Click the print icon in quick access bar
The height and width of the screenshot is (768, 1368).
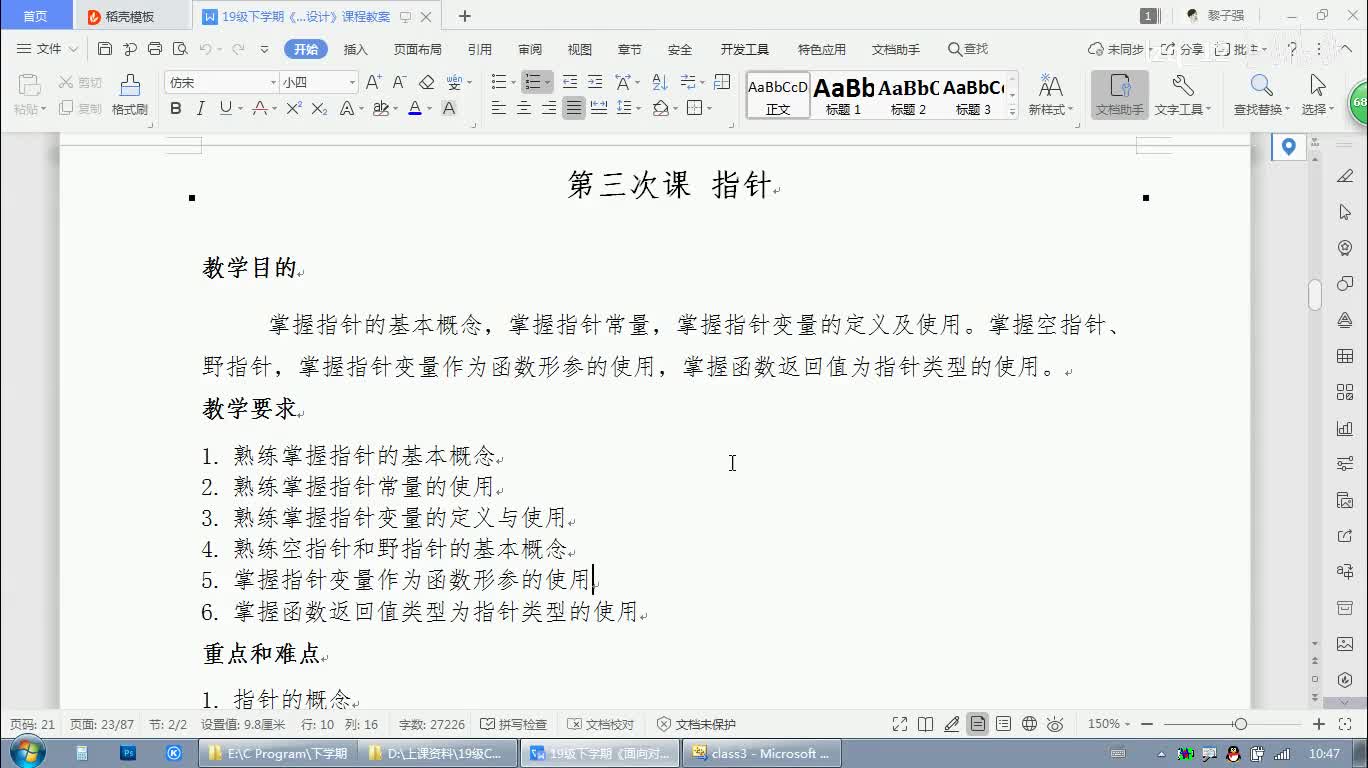tap(155, 49)
